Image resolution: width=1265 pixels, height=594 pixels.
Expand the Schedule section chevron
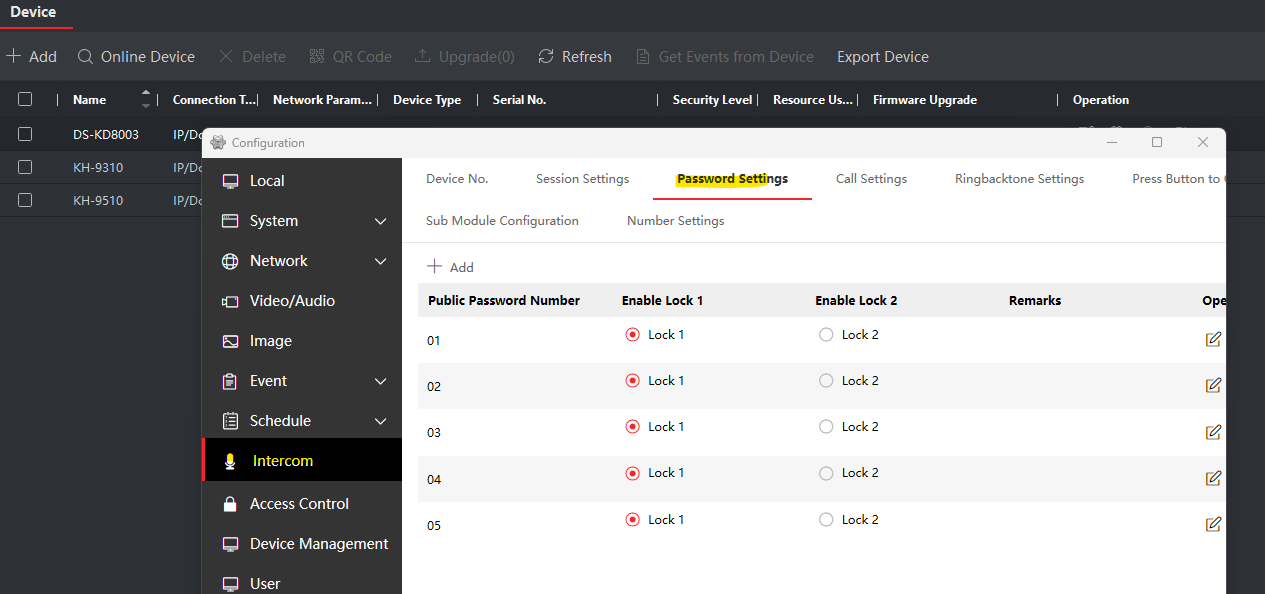pos(380,421)
